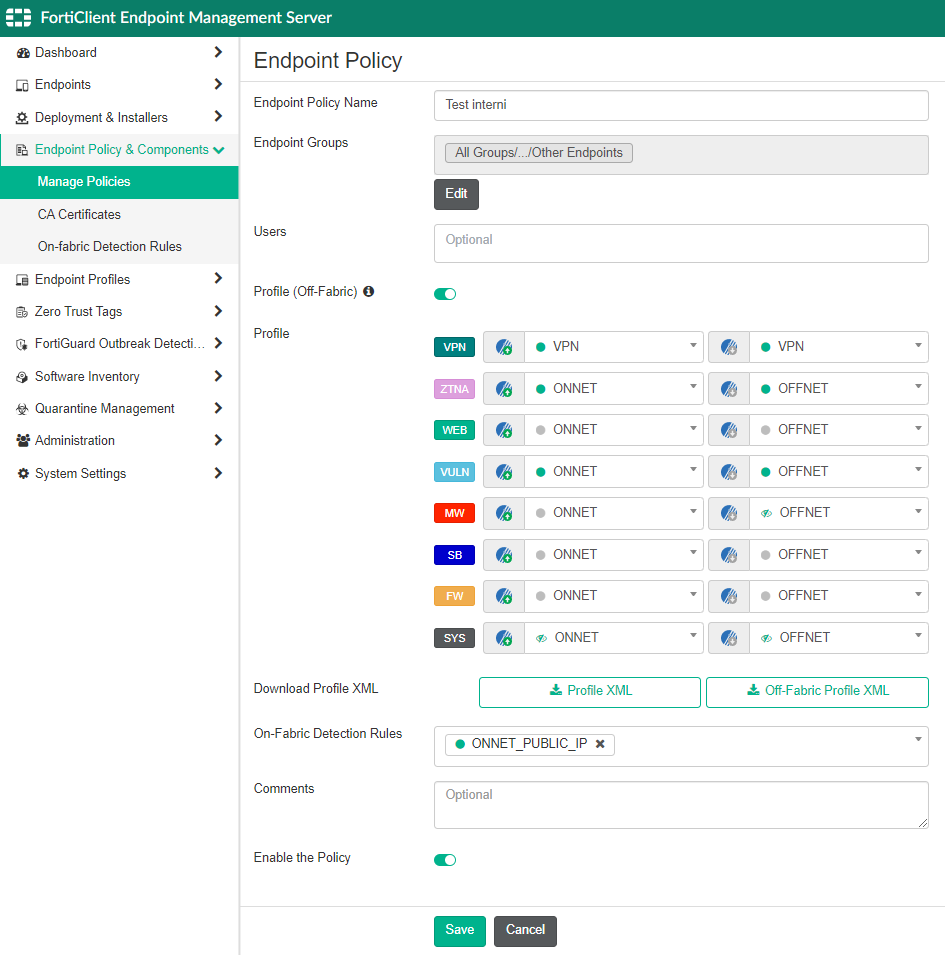Click the Users optional field
This screenshot has height=955, width=945.
coord(681,244)
